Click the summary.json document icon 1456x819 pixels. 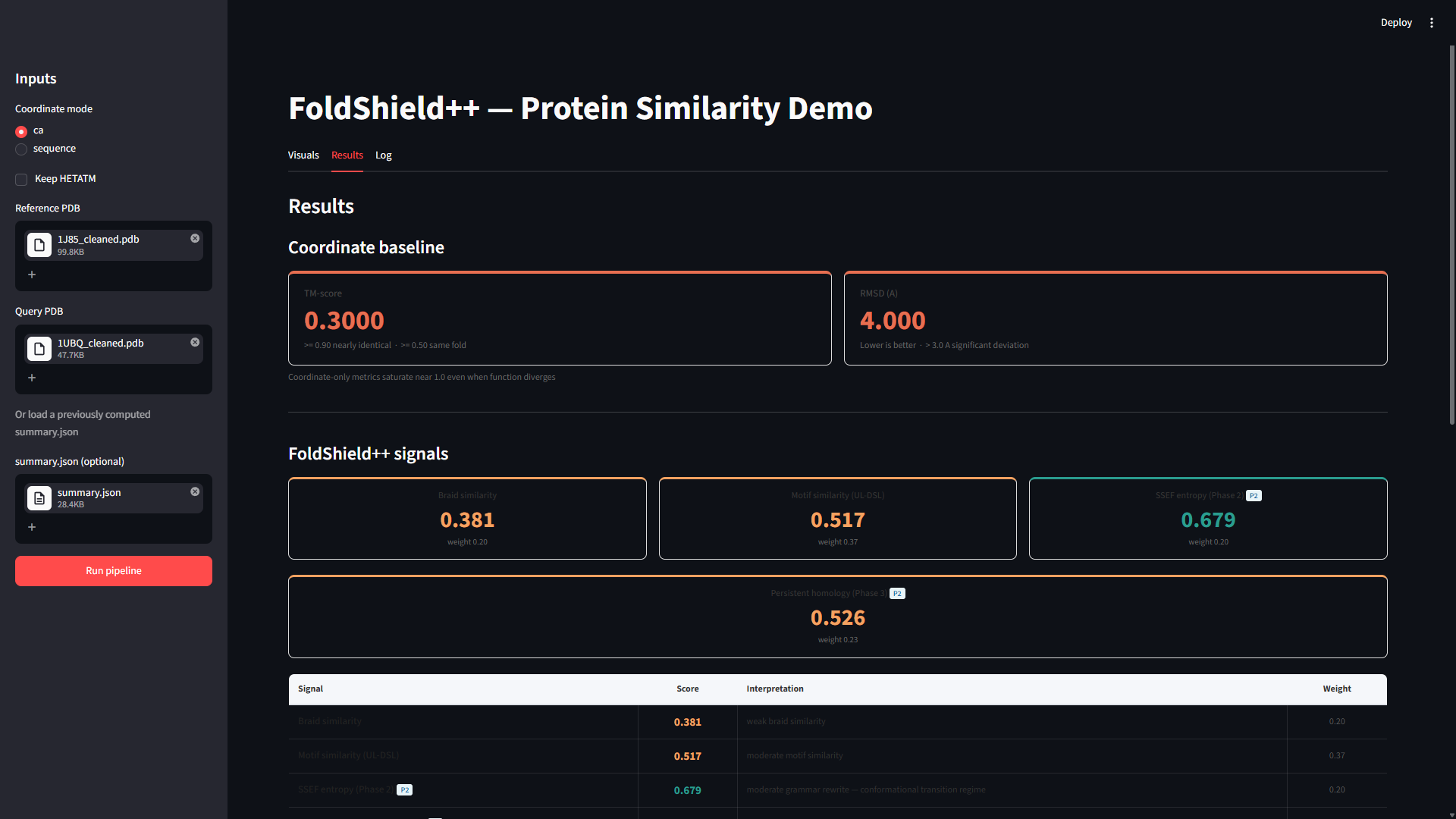[x=39, y=498]
